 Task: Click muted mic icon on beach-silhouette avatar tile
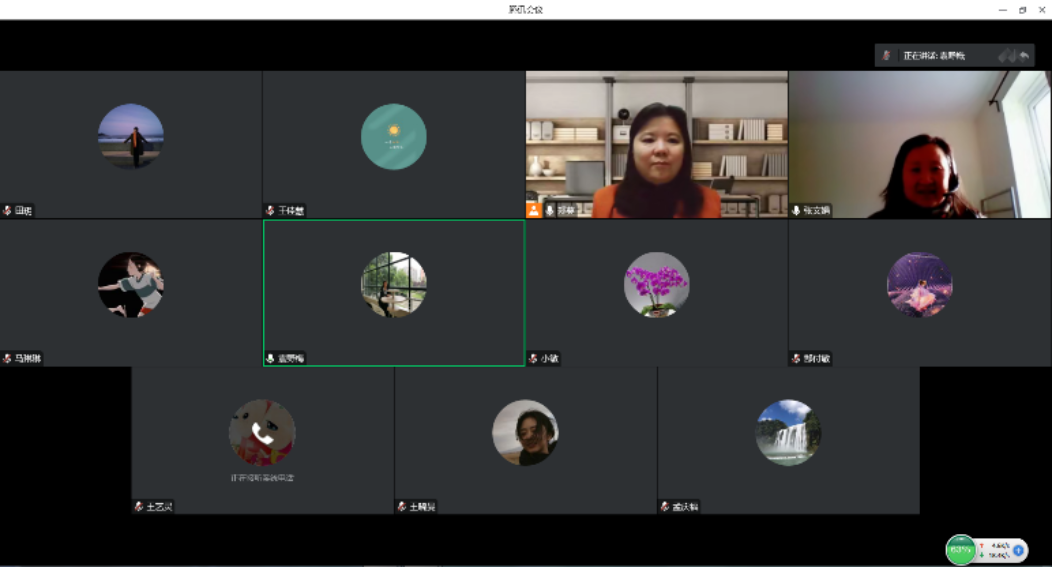(8, 211)
